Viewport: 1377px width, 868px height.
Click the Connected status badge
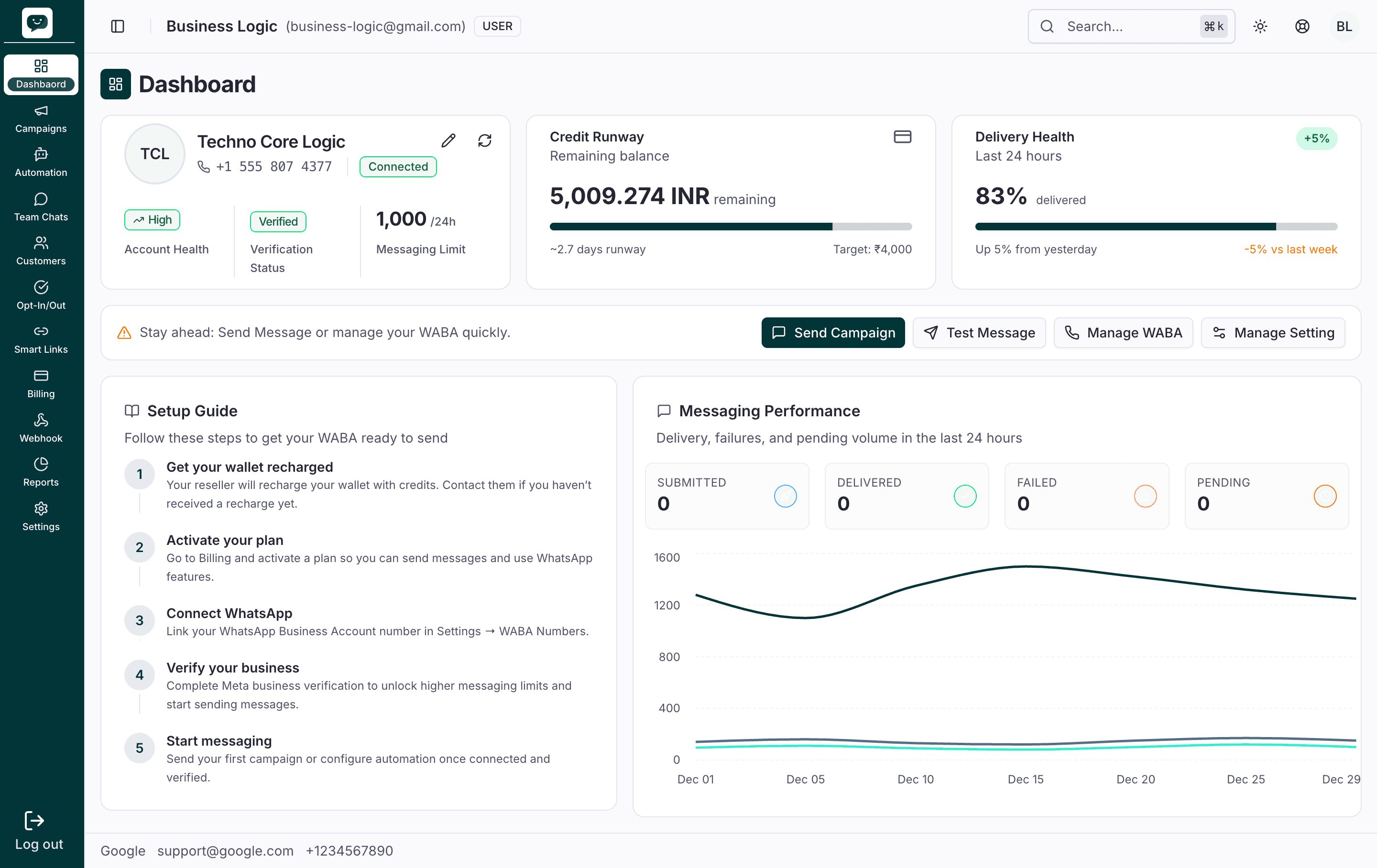coord(398,166)
